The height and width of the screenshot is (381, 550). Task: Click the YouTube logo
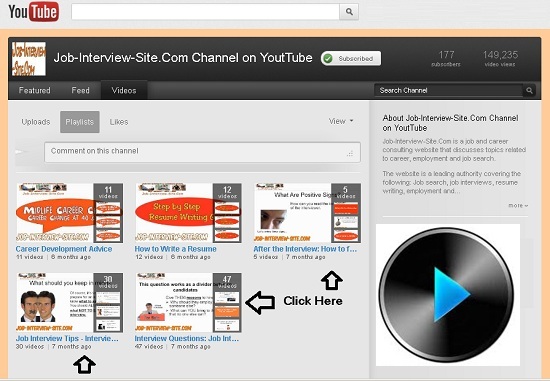pos(33,12)
